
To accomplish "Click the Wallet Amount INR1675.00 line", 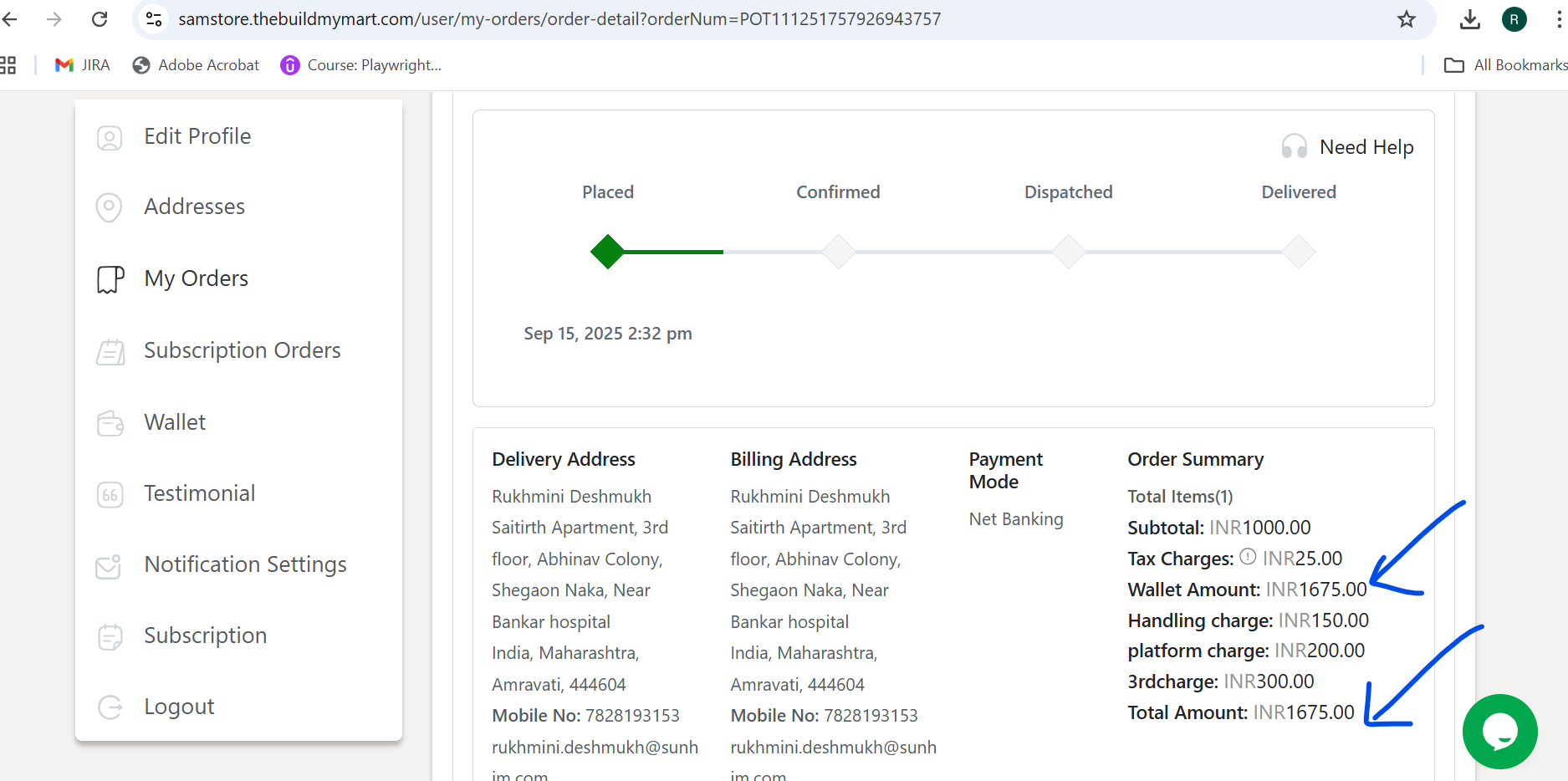I will pos(1247,590).
